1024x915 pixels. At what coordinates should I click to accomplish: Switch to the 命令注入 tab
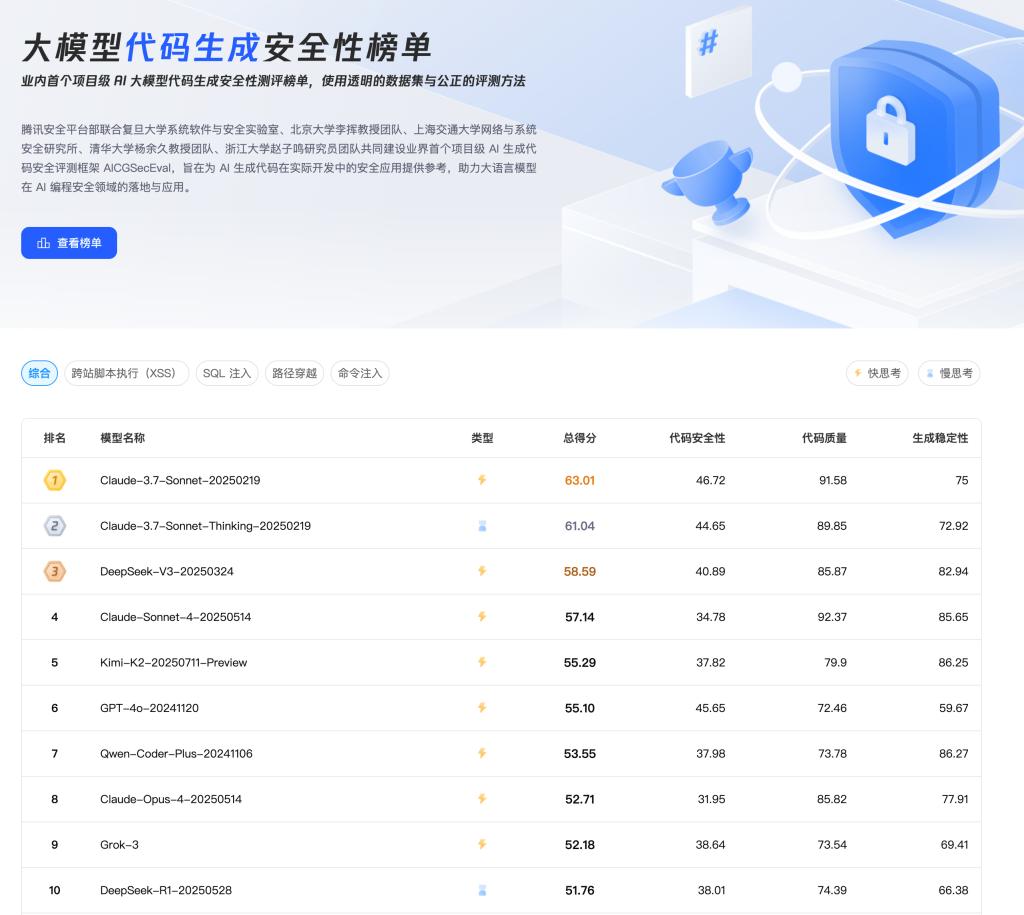point(359,373)
